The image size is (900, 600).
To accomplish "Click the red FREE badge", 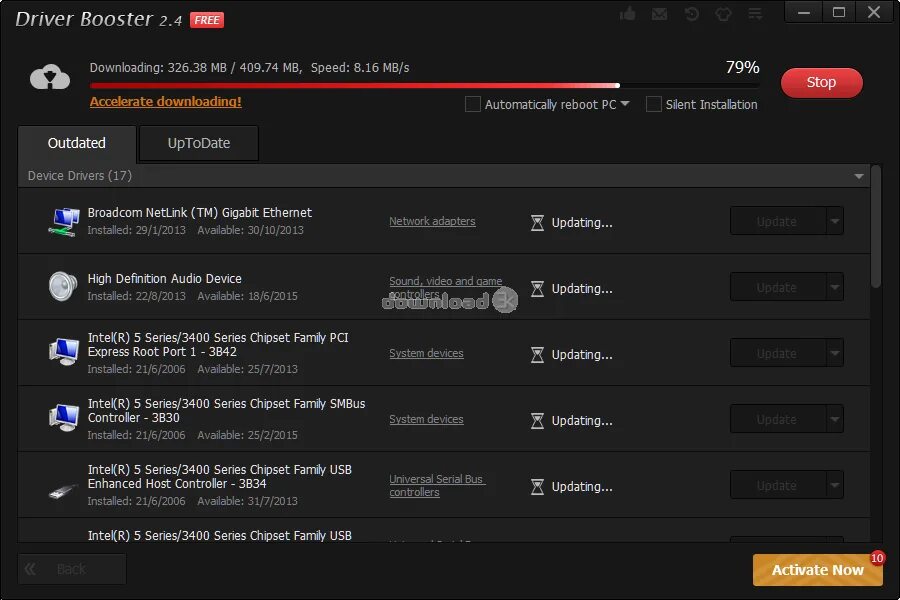I will click(207, 20).
